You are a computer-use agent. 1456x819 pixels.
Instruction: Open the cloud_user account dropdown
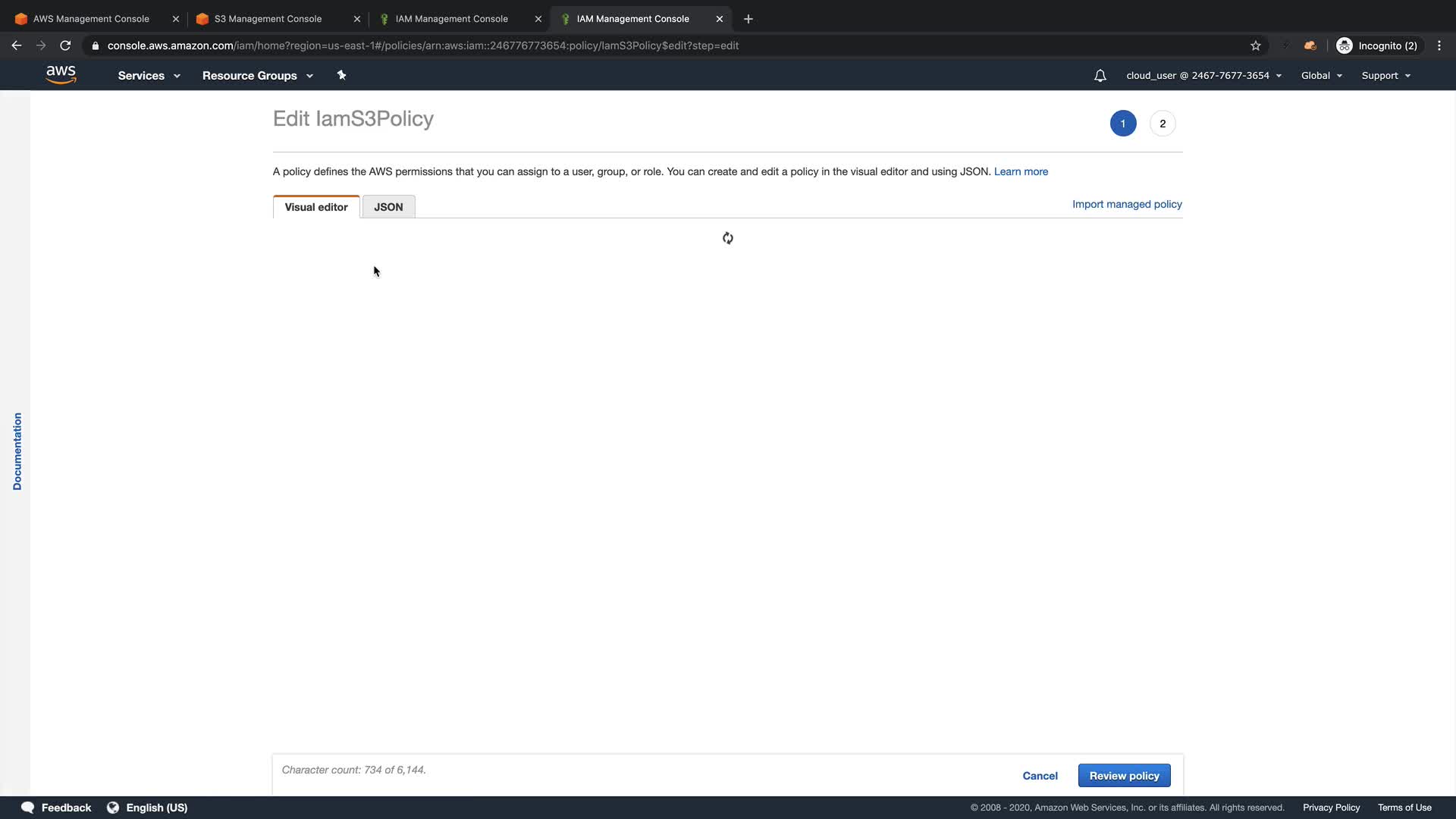tap(1203, 76)
